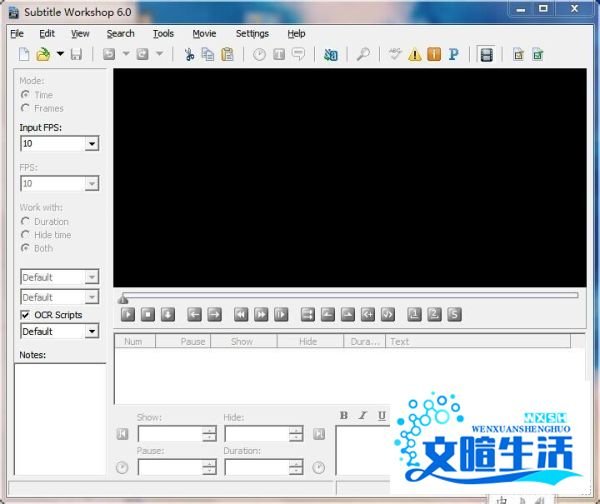
Task: Open the Search menu
Action: click(x=121, y=34)
